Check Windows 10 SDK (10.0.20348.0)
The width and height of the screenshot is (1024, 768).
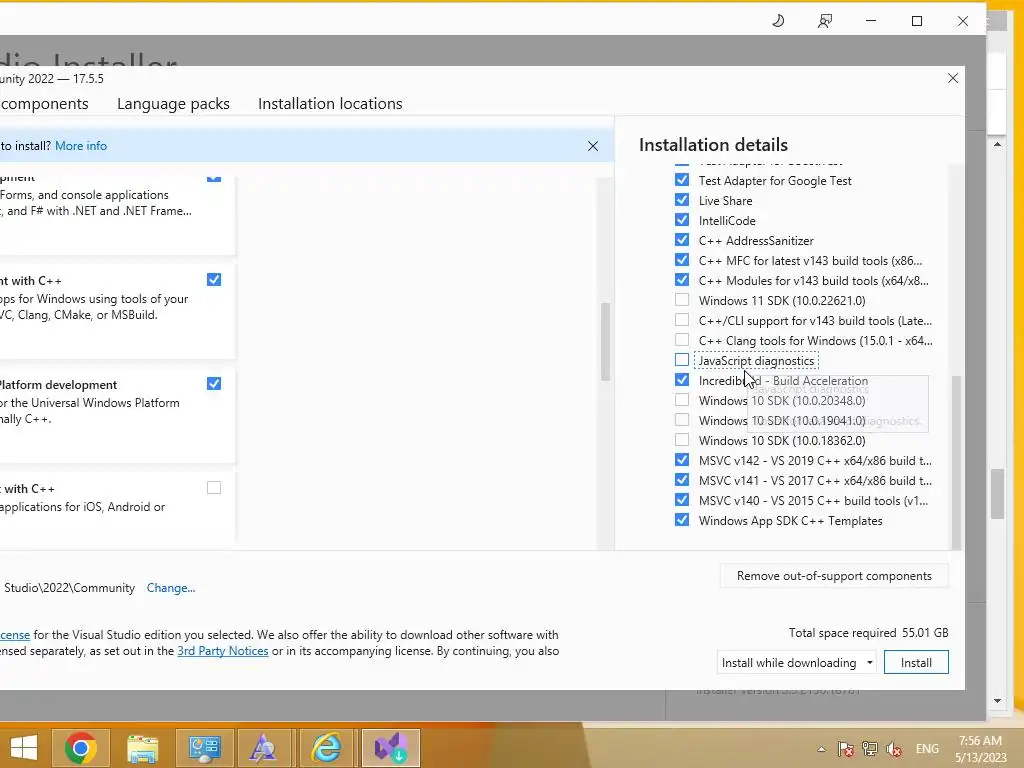click(682, 400)
